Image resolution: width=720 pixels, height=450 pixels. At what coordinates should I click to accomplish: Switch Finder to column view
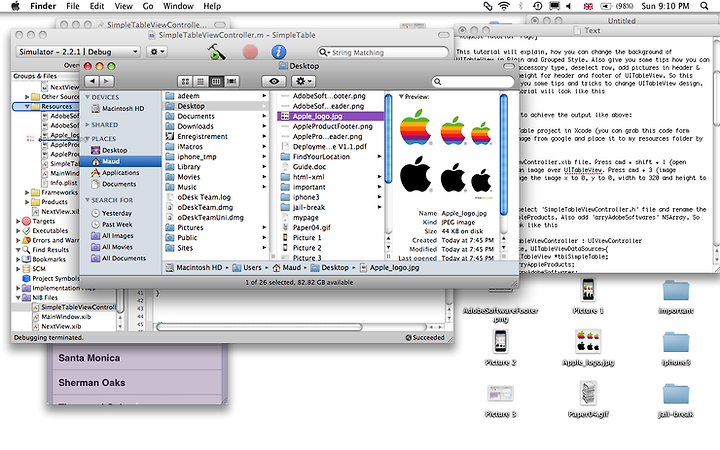tap(216, 81)
